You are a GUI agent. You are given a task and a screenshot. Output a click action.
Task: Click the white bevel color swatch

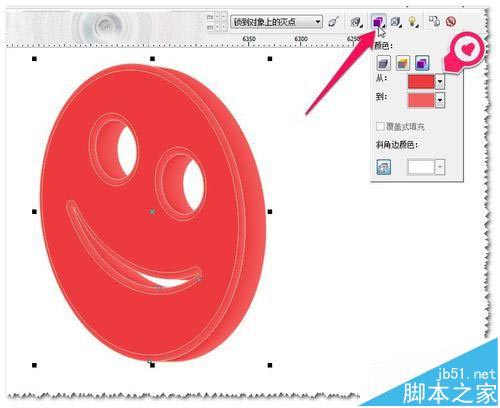(x=421, y=167)
